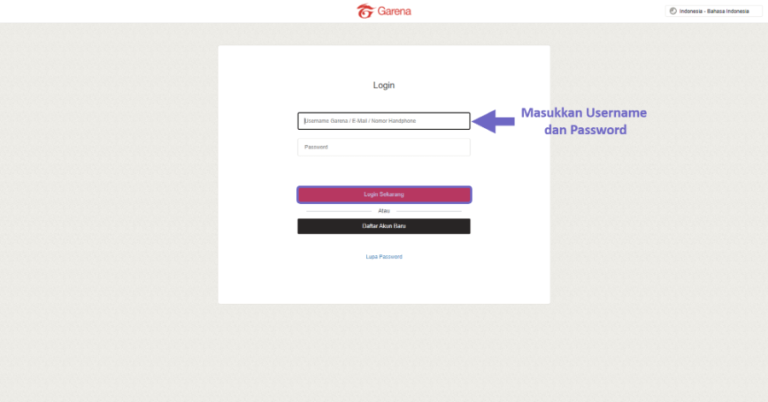The image size is (768, 402).
Task: Focus the Password input field
Action: click(x=384, y=147)
